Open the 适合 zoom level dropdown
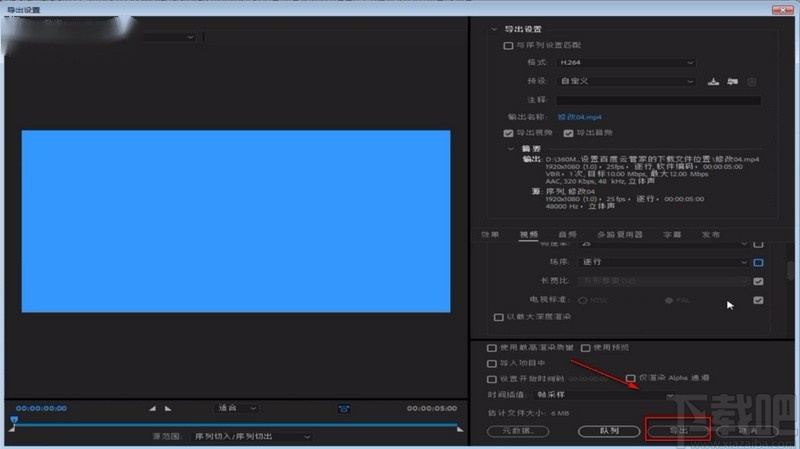Image resolution: width=800 pixels, height=449 pixels. (x=236, y=408)
